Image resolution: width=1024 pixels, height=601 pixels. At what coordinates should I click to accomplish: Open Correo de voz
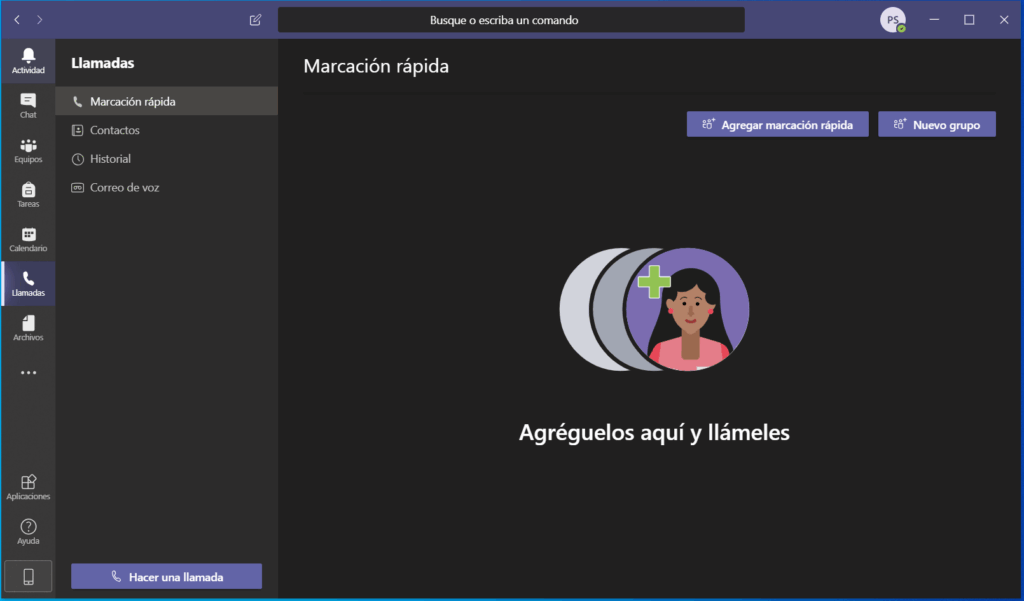tap(124, 187)
